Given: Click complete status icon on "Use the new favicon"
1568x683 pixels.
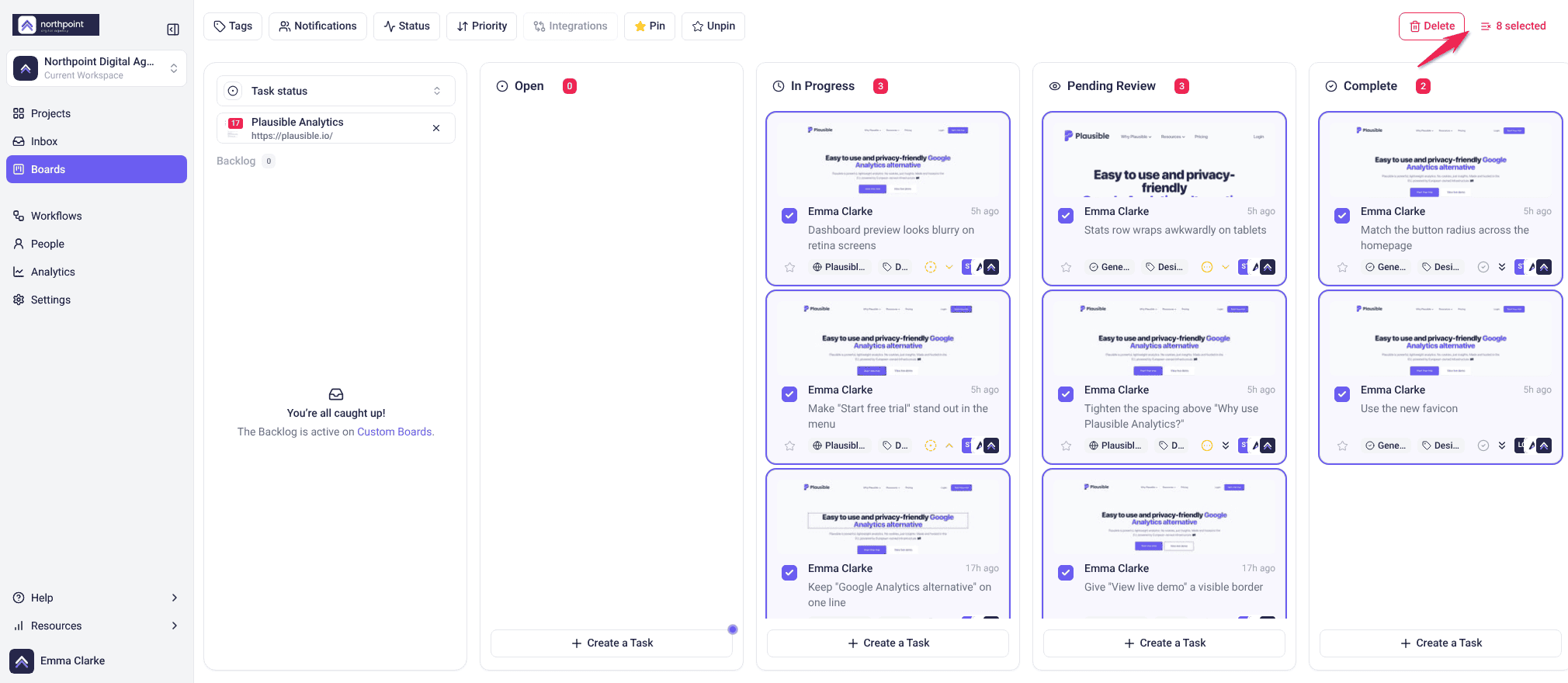Looking at the screenshot, I should 1483,446.
